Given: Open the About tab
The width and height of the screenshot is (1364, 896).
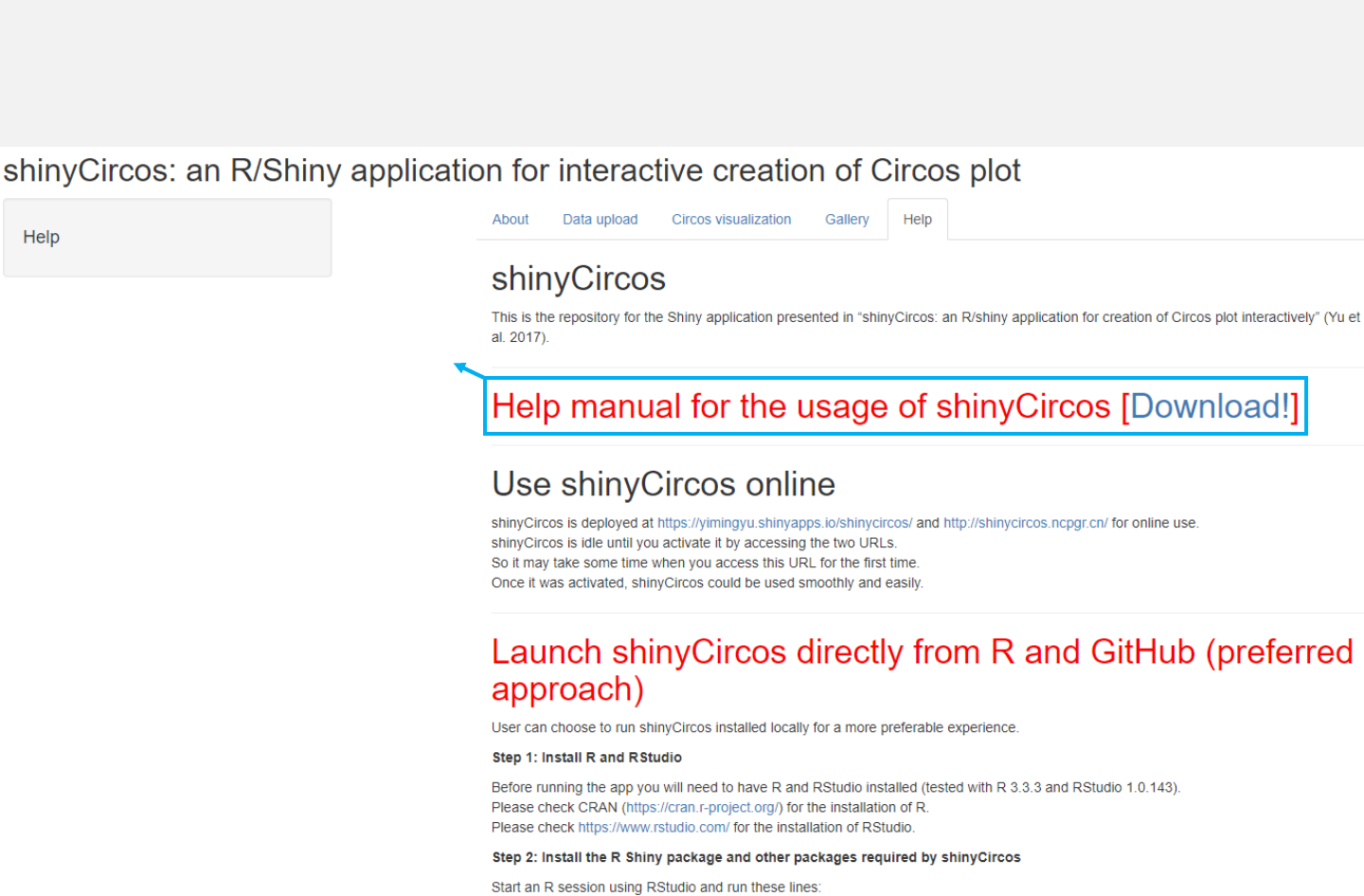Looking at the screenshot, I should 511,219.
